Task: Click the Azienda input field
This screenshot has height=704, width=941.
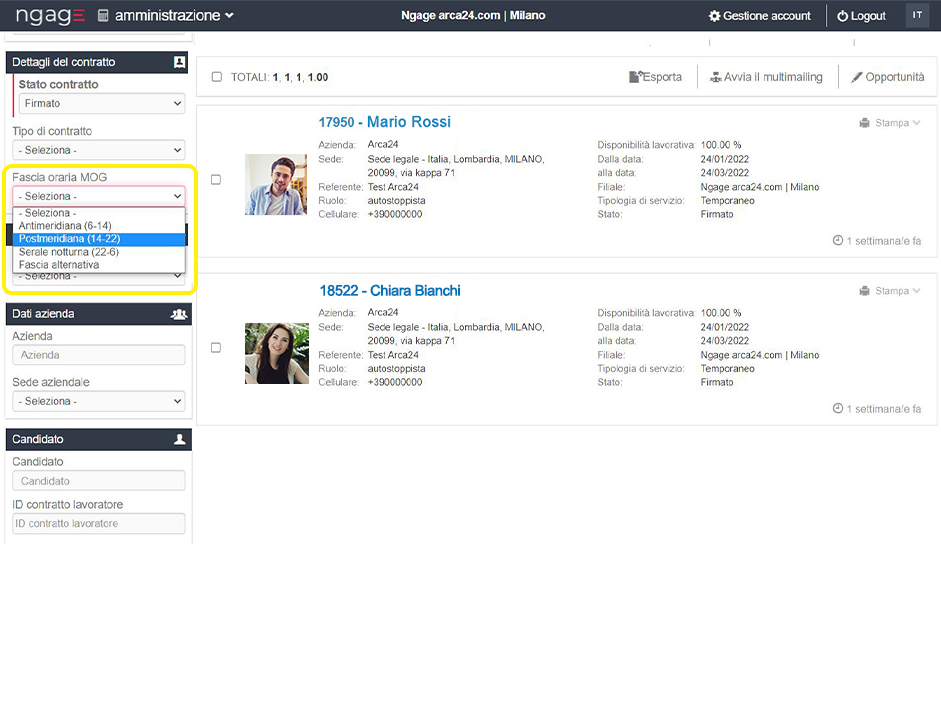Action: [98, 355]
